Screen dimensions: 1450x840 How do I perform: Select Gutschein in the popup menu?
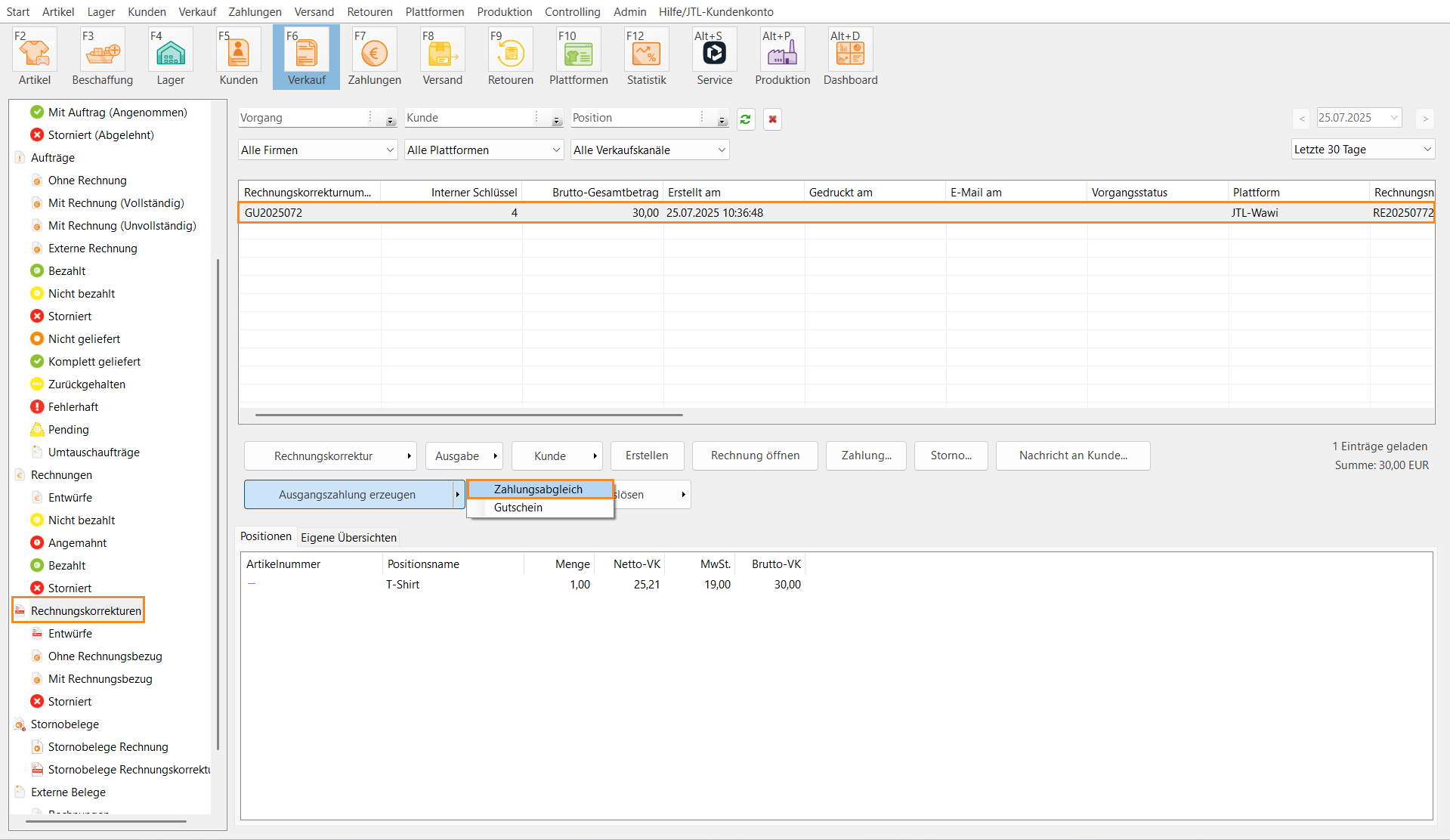pyautogui.click(x=518, y=508)
